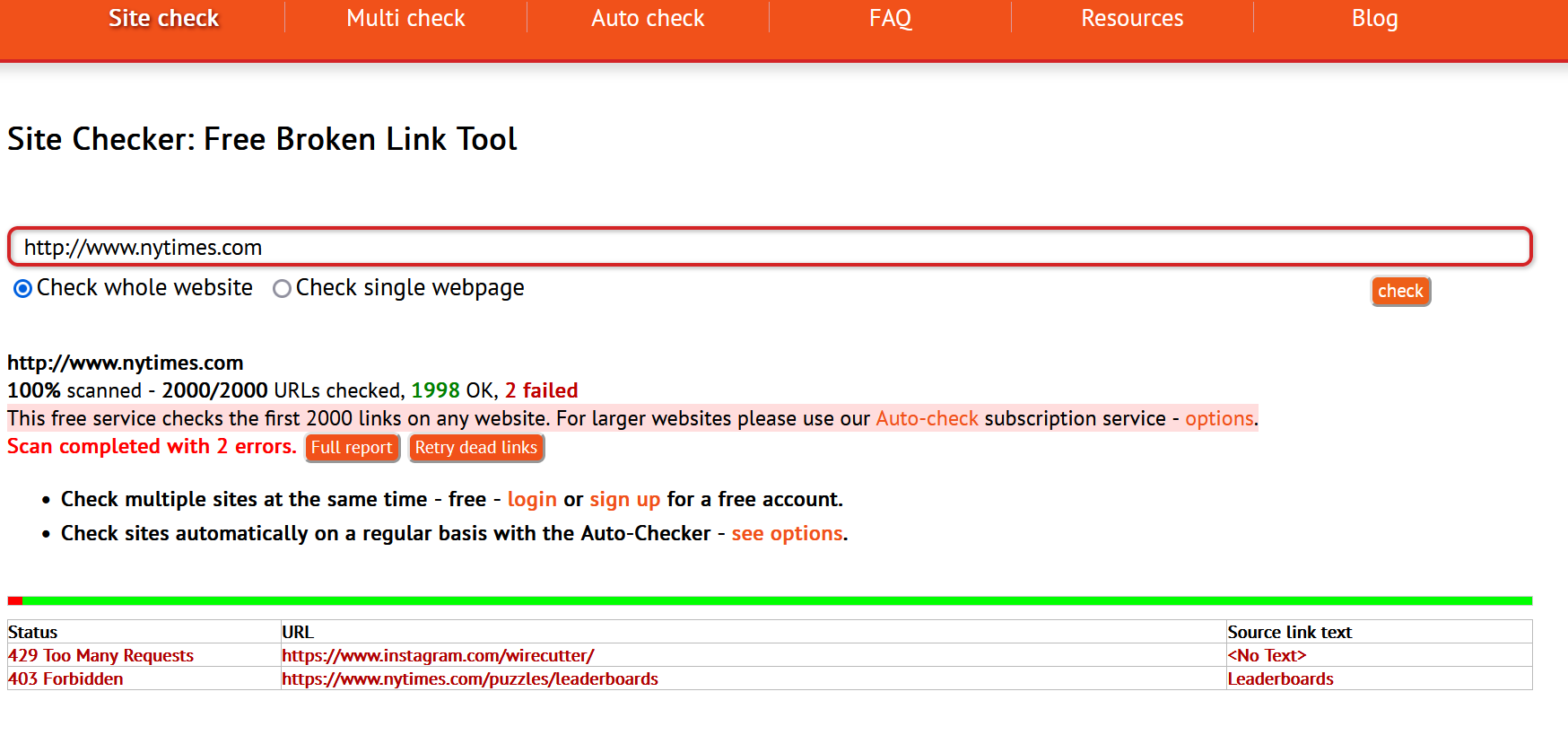The width and height of the screenshot is (1568, 744).
Task: Visit the Blog tab
Action: (x=1374, y=19)
